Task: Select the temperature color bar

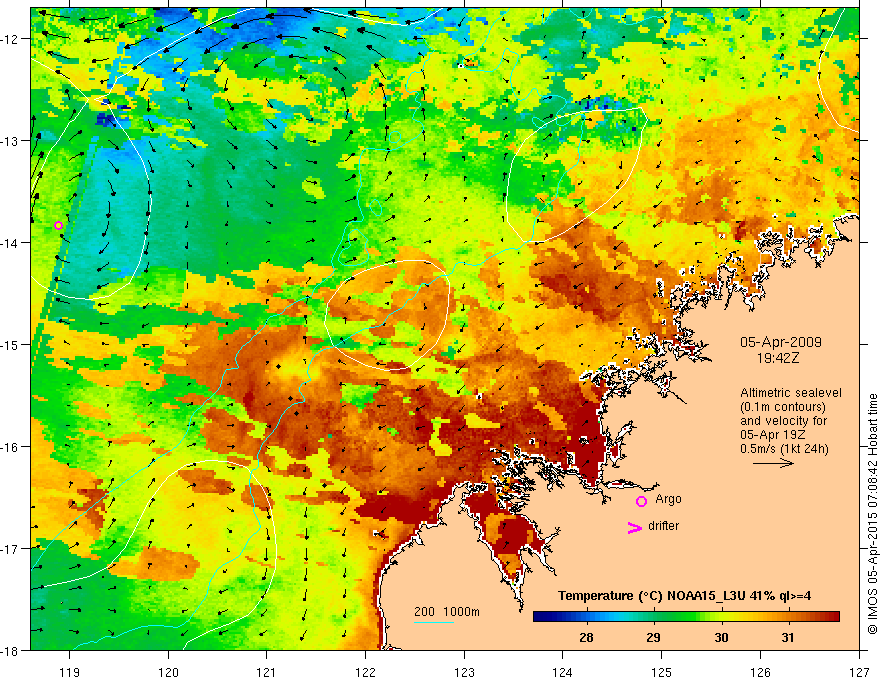Action: [x=686, y=617]
